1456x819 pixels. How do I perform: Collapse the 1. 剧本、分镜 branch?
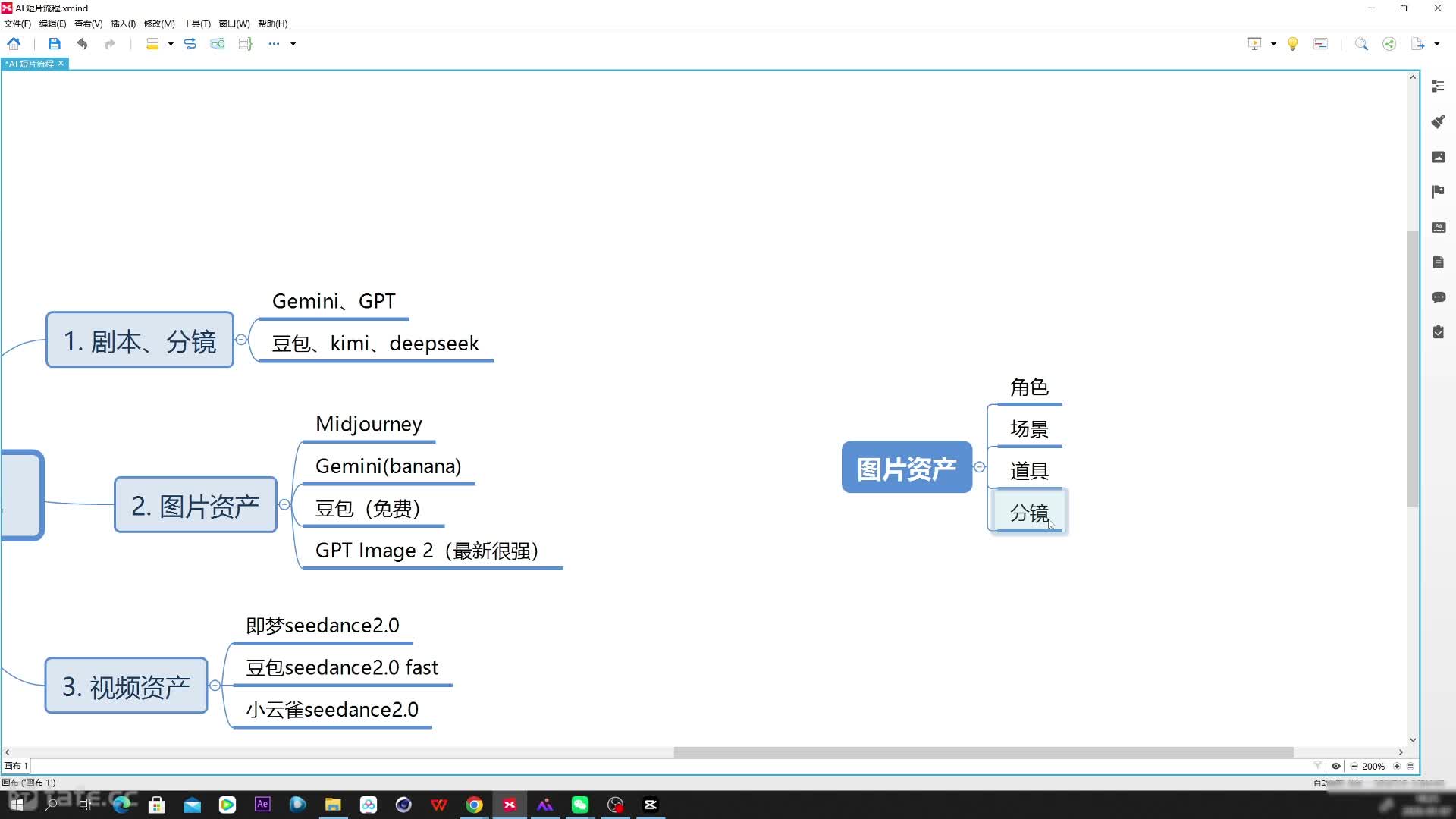tap(241, 340)
